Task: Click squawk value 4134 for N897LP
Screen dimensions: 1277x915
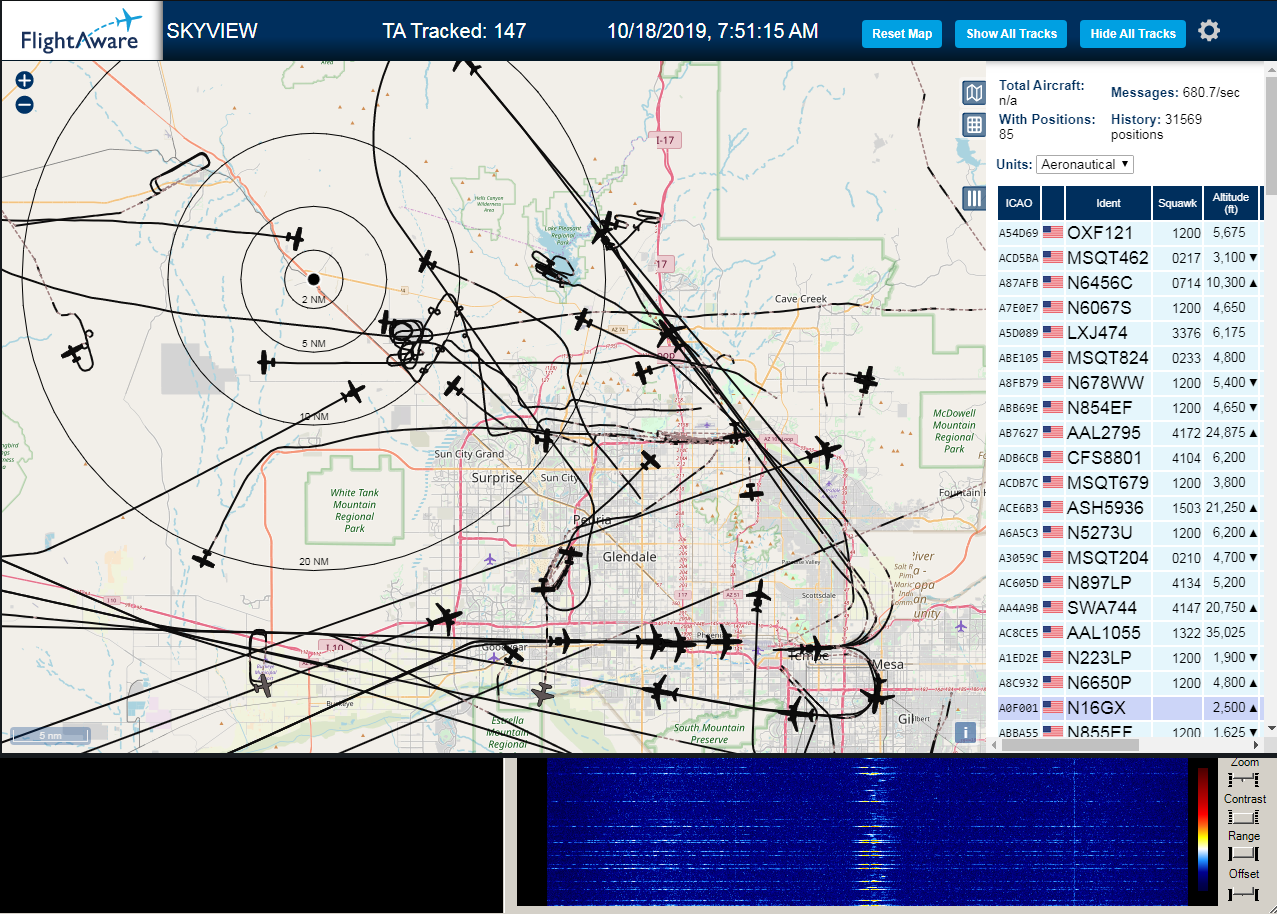Action: [x=1186, y=582]
